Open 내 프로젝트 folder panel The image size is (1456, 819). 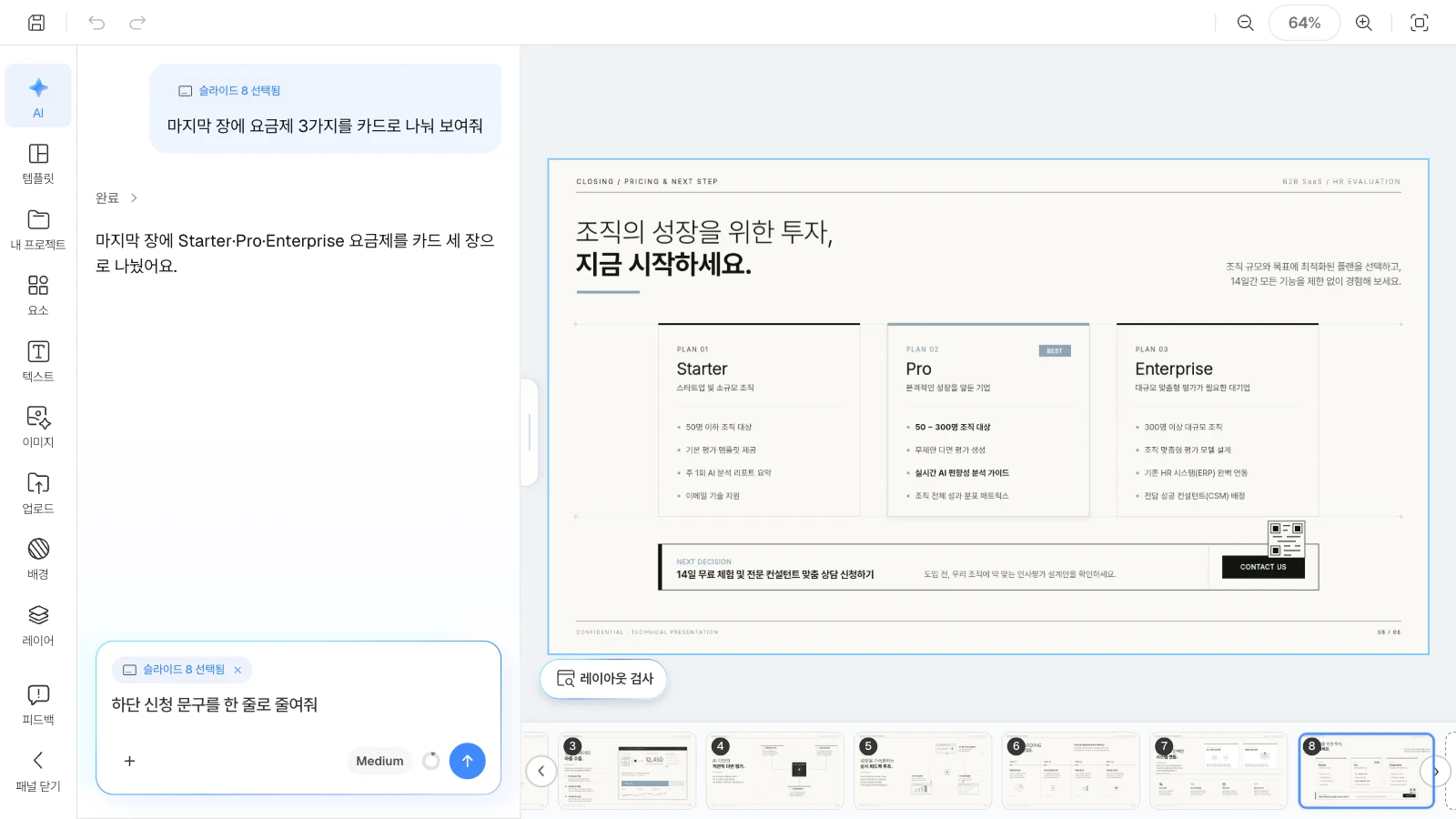pos(38,230)
